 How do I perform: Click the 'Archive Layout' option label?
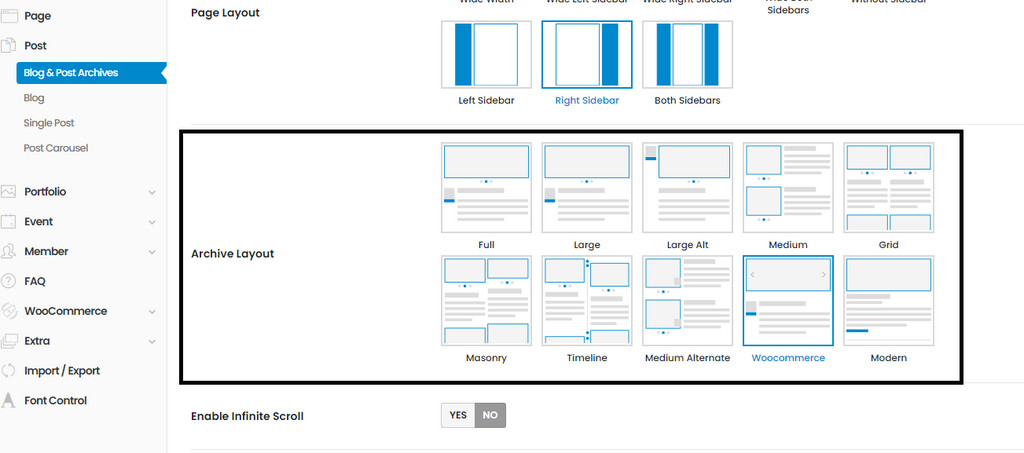point(232,254)
